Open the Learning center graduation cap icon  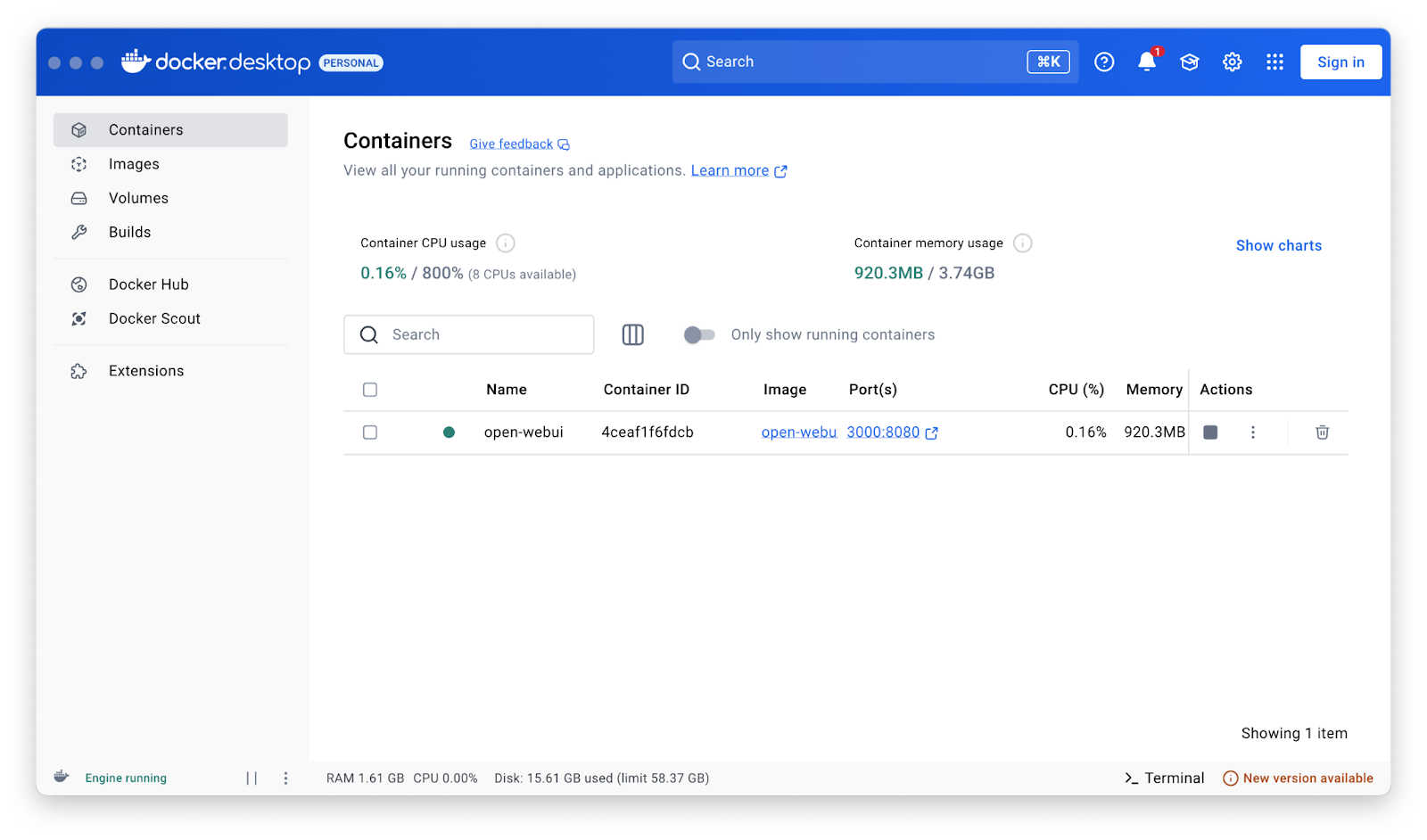pyautogui.click(x=1190, y=62)
